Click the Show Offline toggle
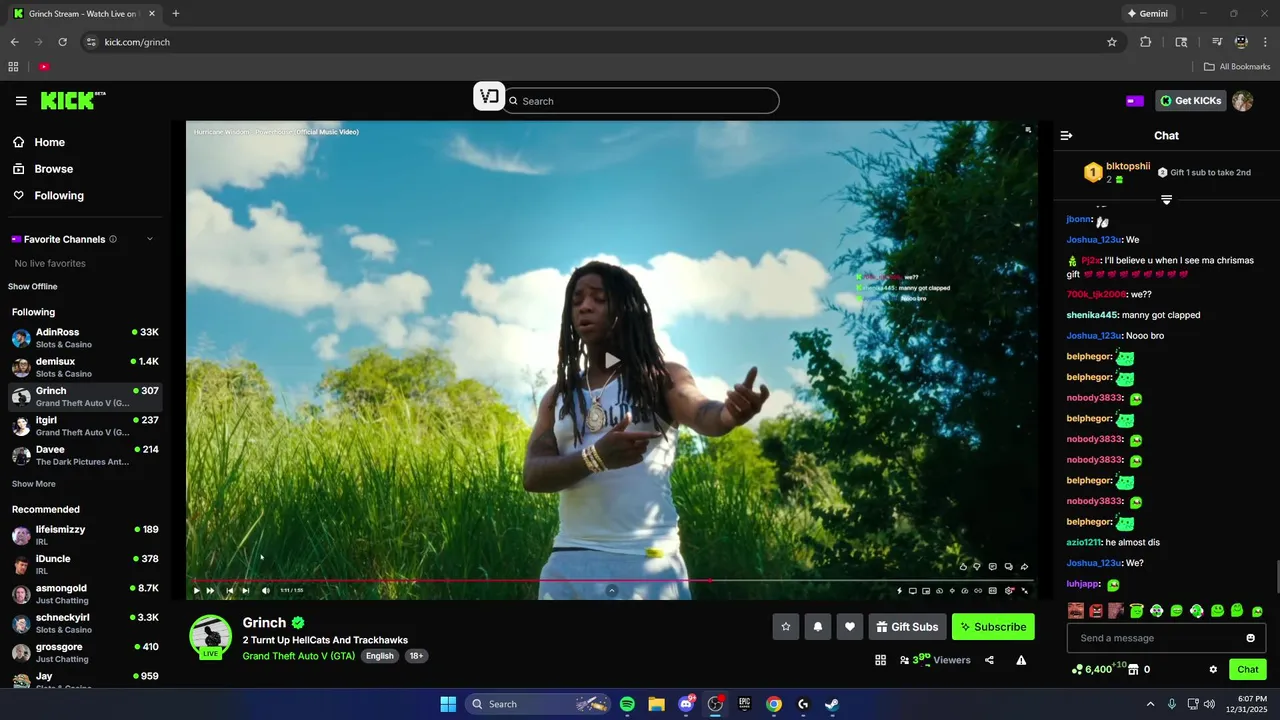This screenshot has height=720, width=1280. point(33,287)
